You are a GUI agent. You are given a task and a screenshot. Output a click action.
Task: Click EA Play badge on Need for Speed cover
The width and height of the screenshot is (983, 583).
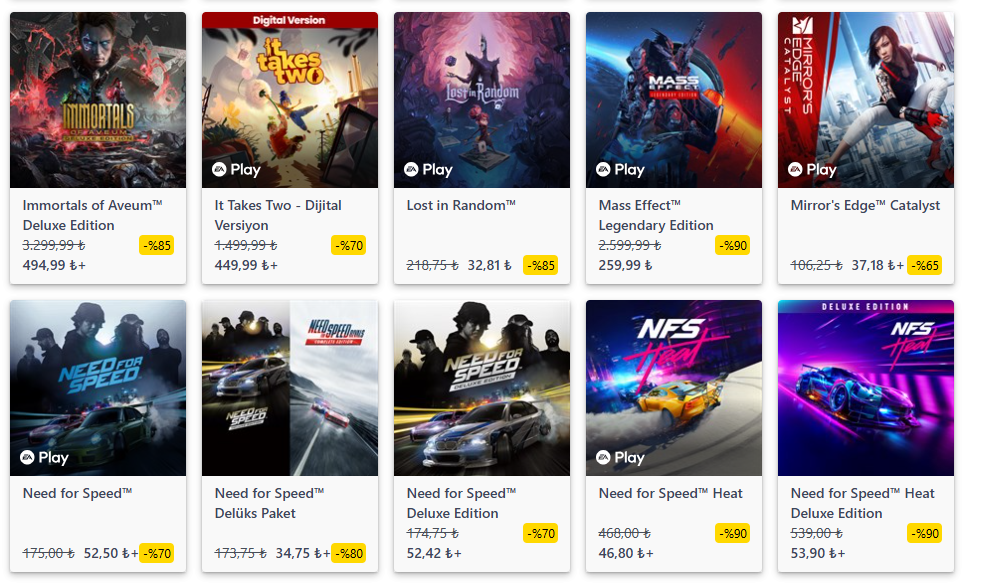pos(45,458)
